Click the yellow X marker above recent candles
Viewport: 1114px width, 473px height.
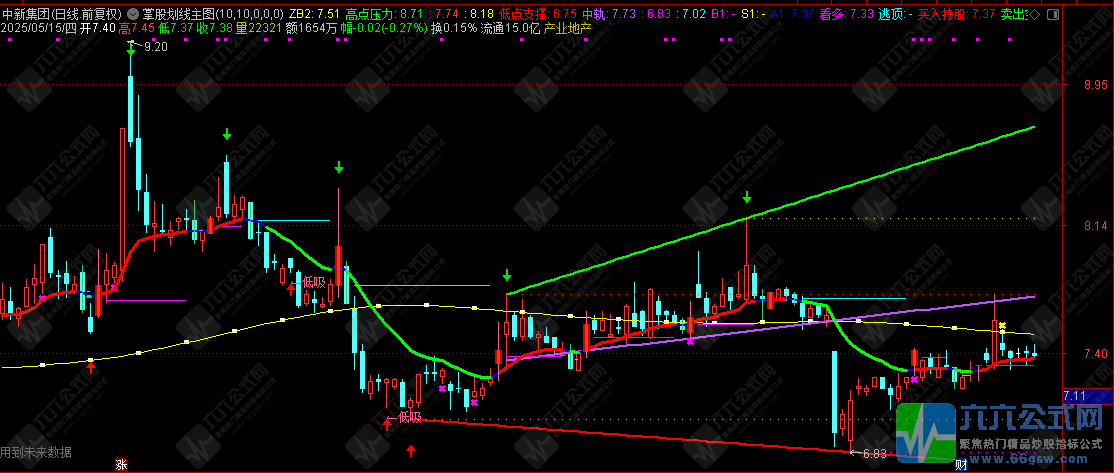(x=1002, y=326)
